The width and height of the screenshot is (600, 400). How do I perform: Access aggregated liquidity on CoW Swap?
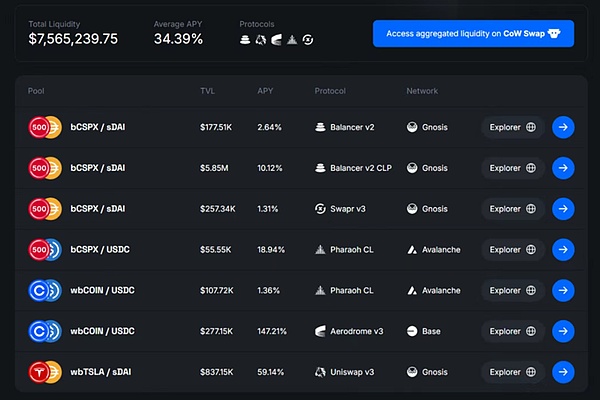click(x=473, y=33)
